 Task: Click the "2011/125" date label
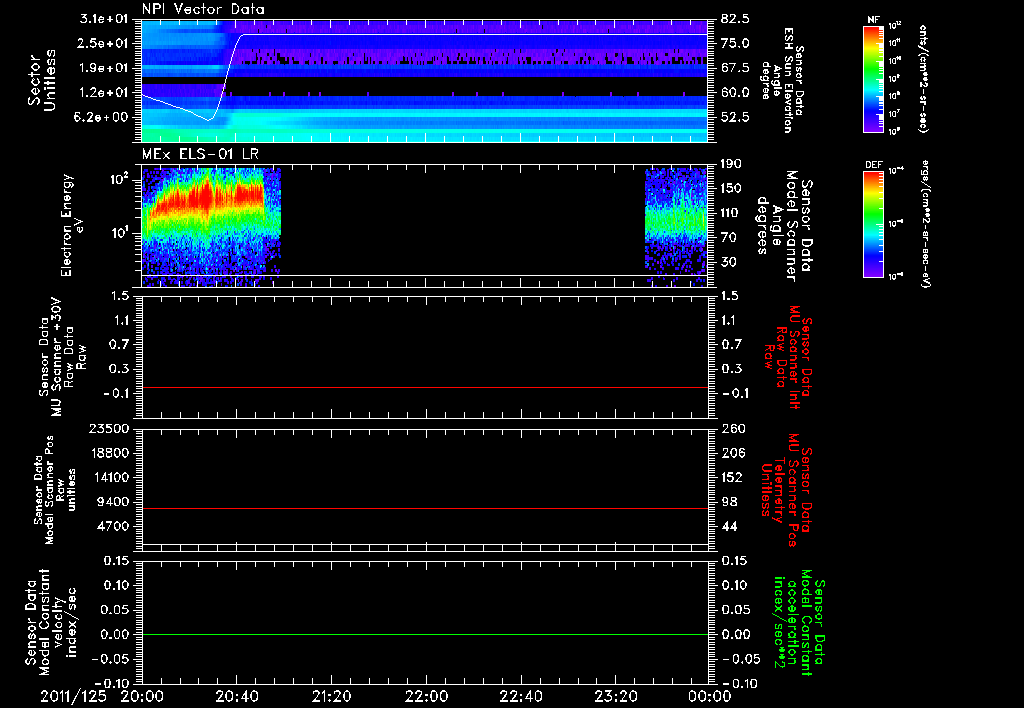coord(73,696)
